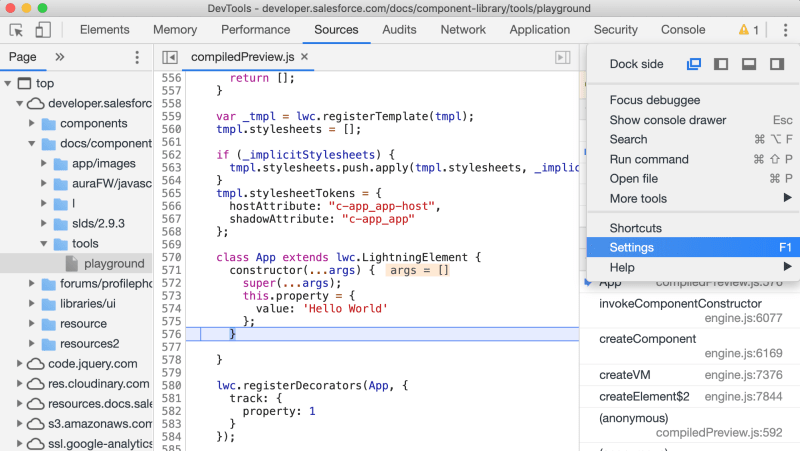
Task: Select the components folder icon
Action: tap(48, 123)
